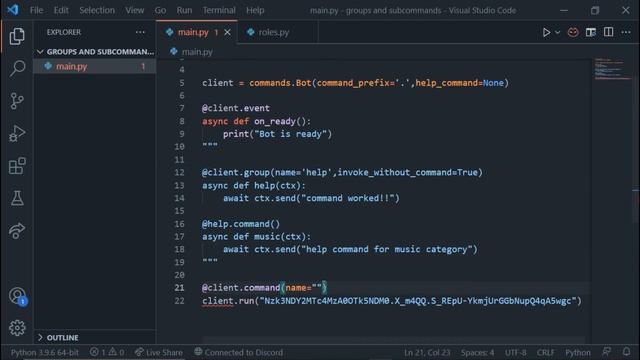Click line number 16 in the gutter

coord(179,224)
